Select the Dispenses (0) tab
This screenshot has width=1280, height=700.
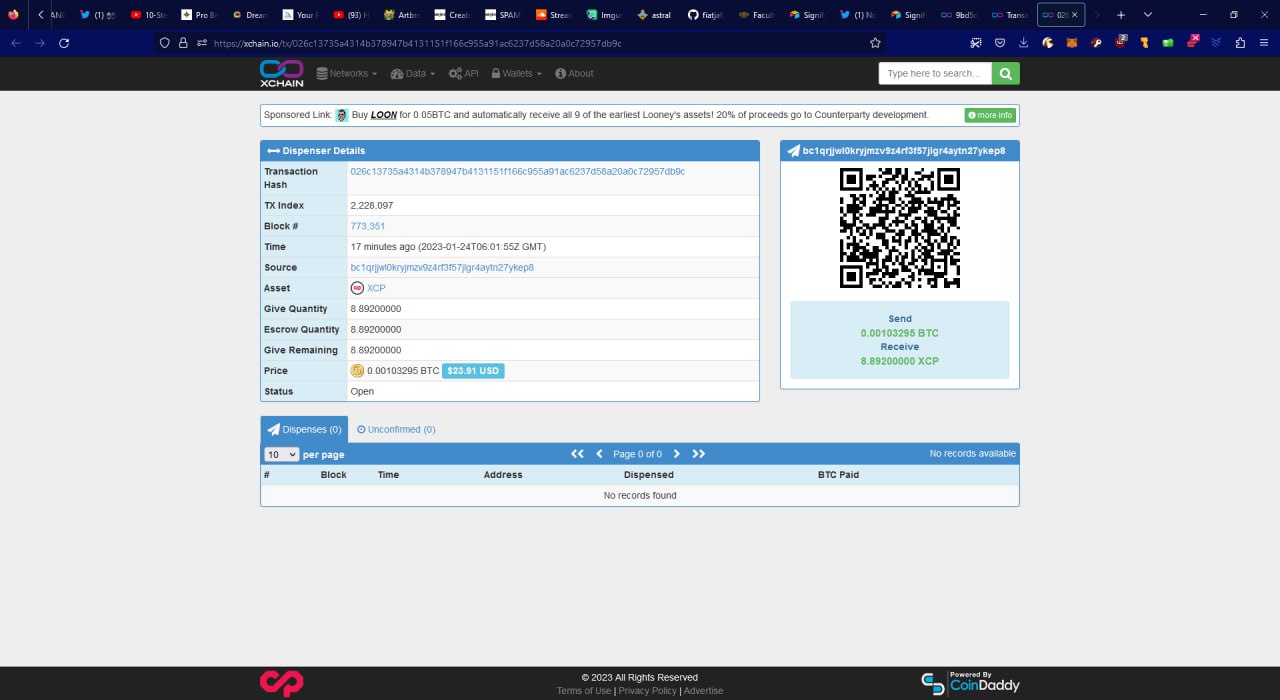(304, 429)
